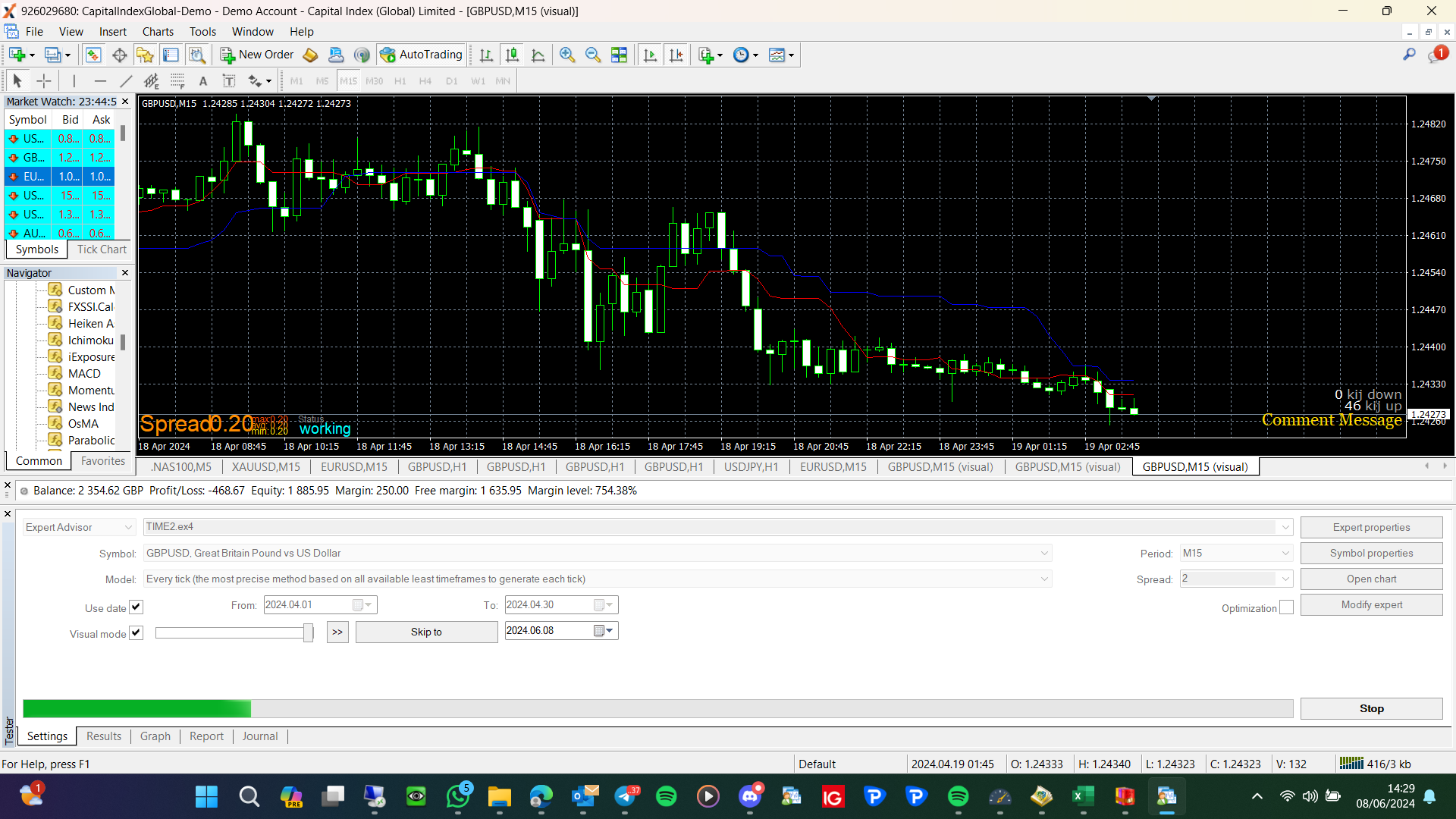
Task: Uncheck the Visual mode checkbox
Action: click(136, 633)
